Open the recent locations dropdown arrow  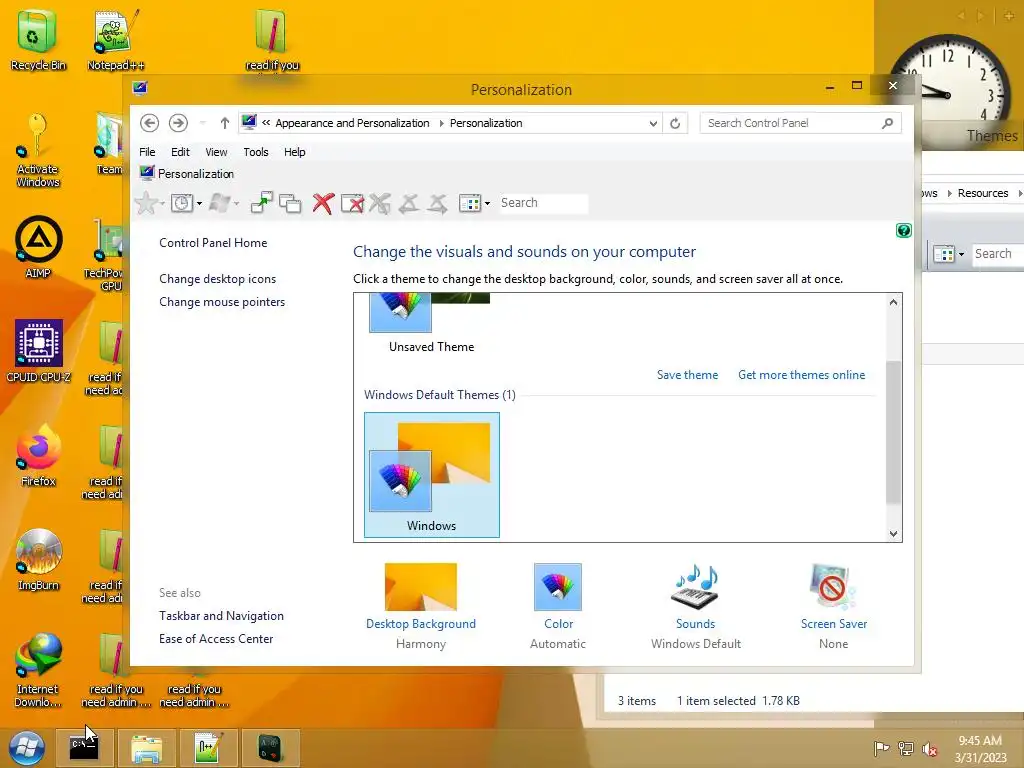tap(202, 123)
